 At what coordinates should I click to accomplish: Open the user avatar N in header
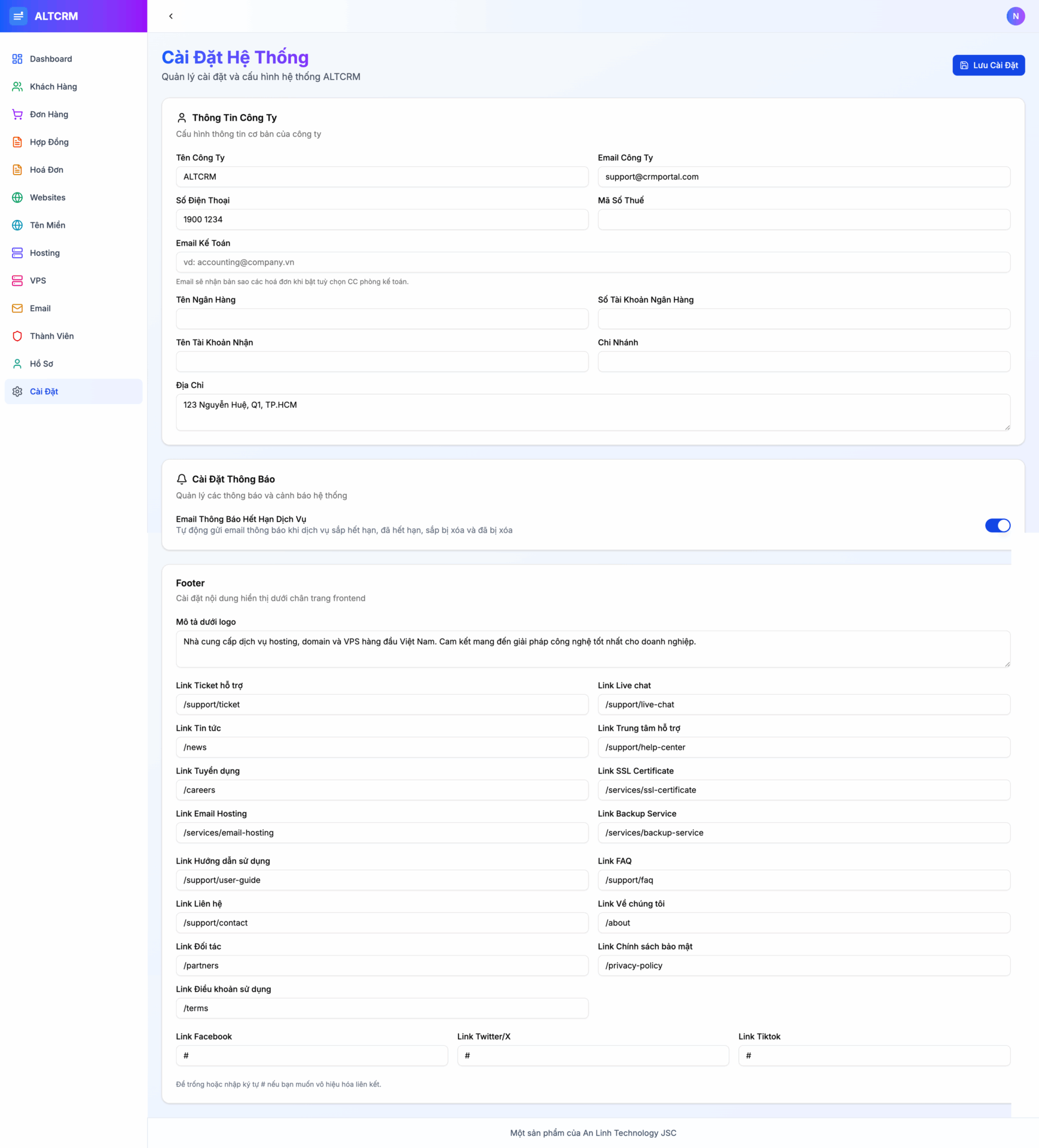(x=1016, y=16)
